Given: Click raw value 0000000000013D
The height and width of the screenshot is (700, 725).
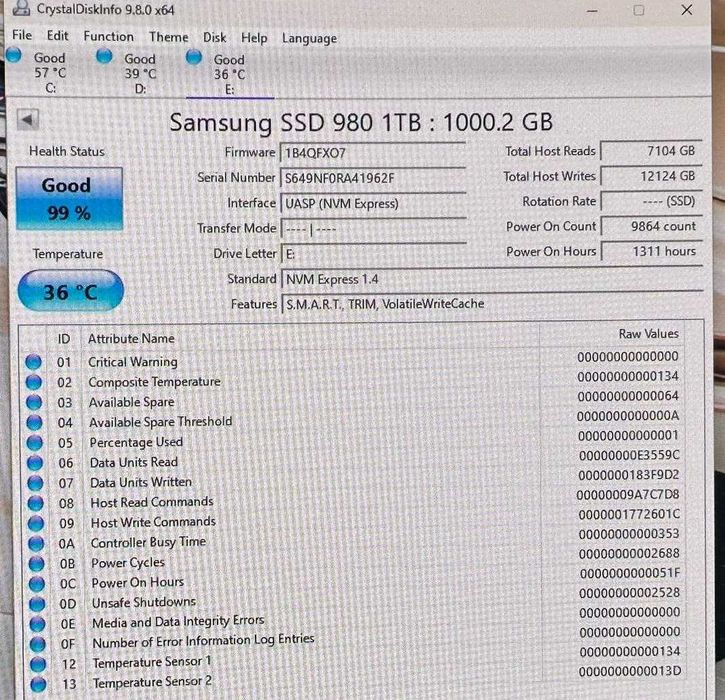Looking at the screenshot, I should coord(630,671).
